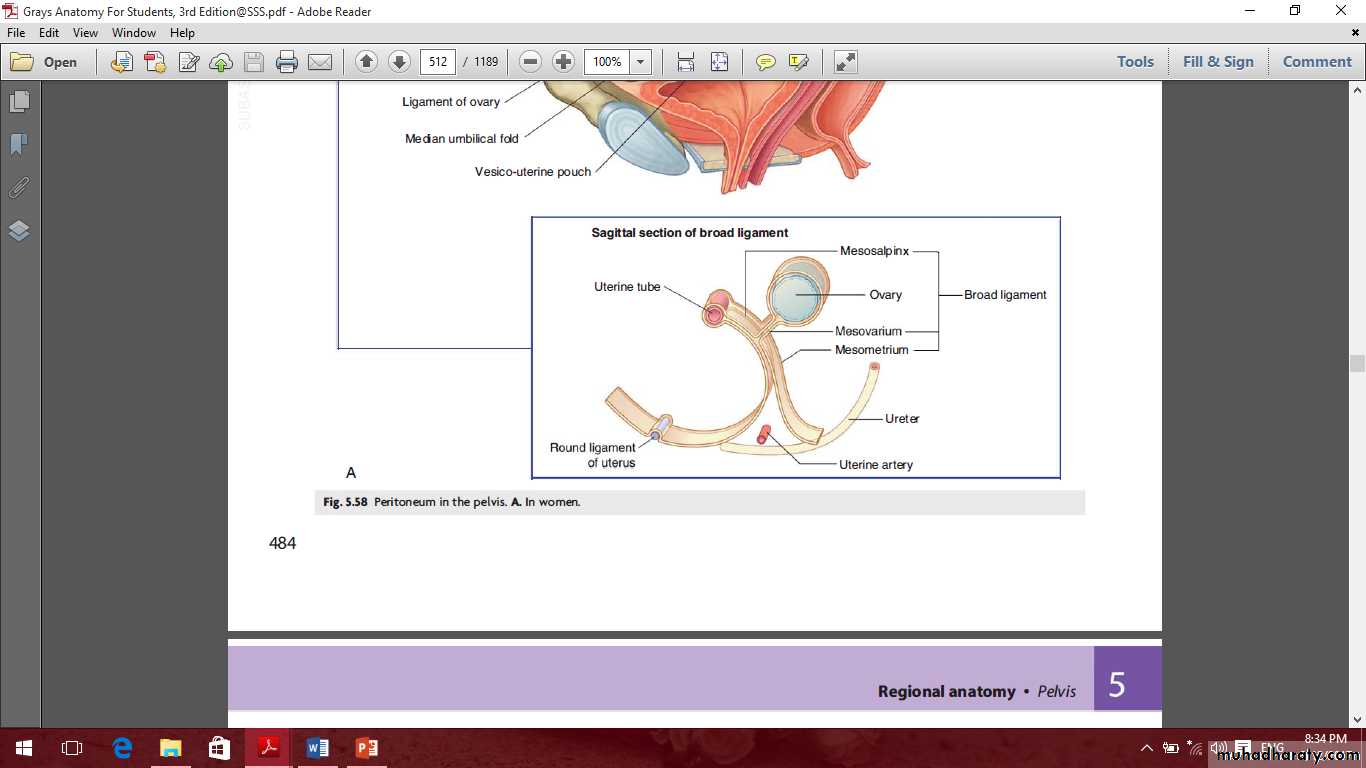The height and width of the screenshot is (768, 1366).
Task: Add a sticky note comment
Action: coord(765,62)
